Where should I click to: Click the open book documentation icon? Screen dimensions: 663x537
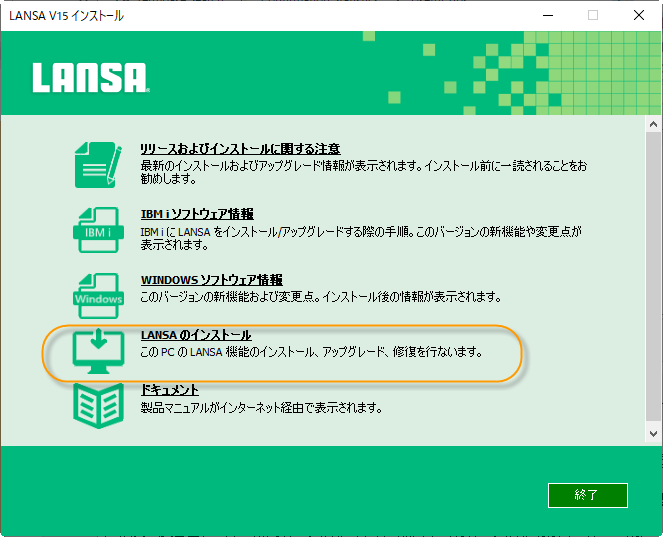[98, 406]
